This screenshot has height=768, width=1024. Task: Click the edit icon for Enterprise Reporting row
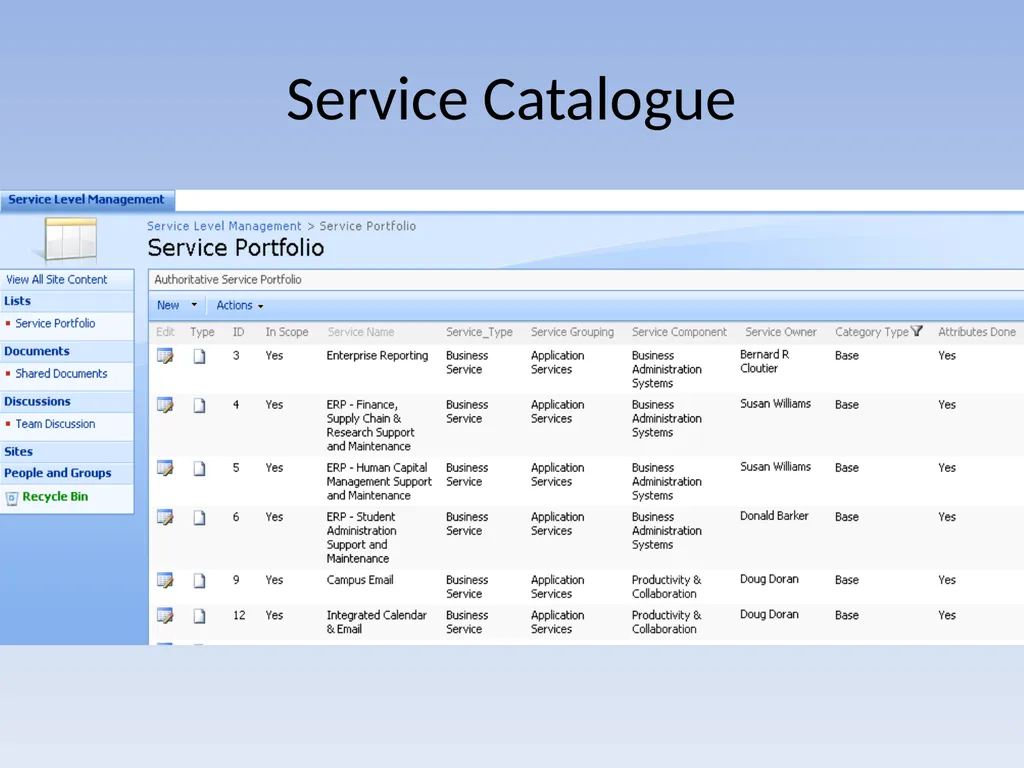(165, 356)
